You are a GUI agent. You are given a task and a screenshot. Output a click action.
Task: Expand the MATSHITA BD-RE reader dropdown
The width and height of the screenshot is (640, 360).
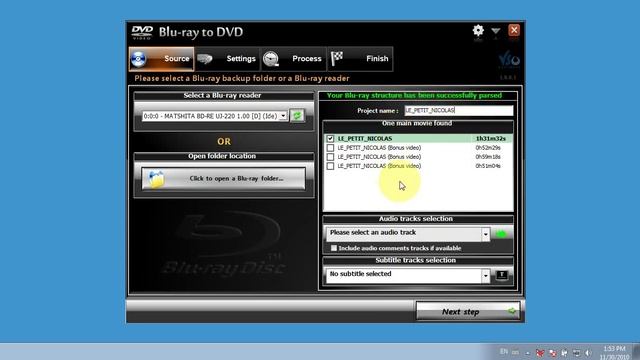(x=283, y=116)
